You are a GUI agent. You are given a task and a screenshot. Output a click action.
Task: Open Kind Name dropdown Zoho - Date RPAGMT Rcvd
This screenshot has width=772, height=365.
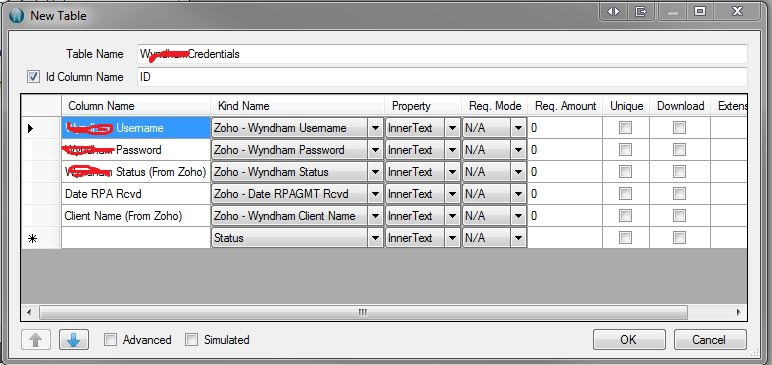point(376,194)
